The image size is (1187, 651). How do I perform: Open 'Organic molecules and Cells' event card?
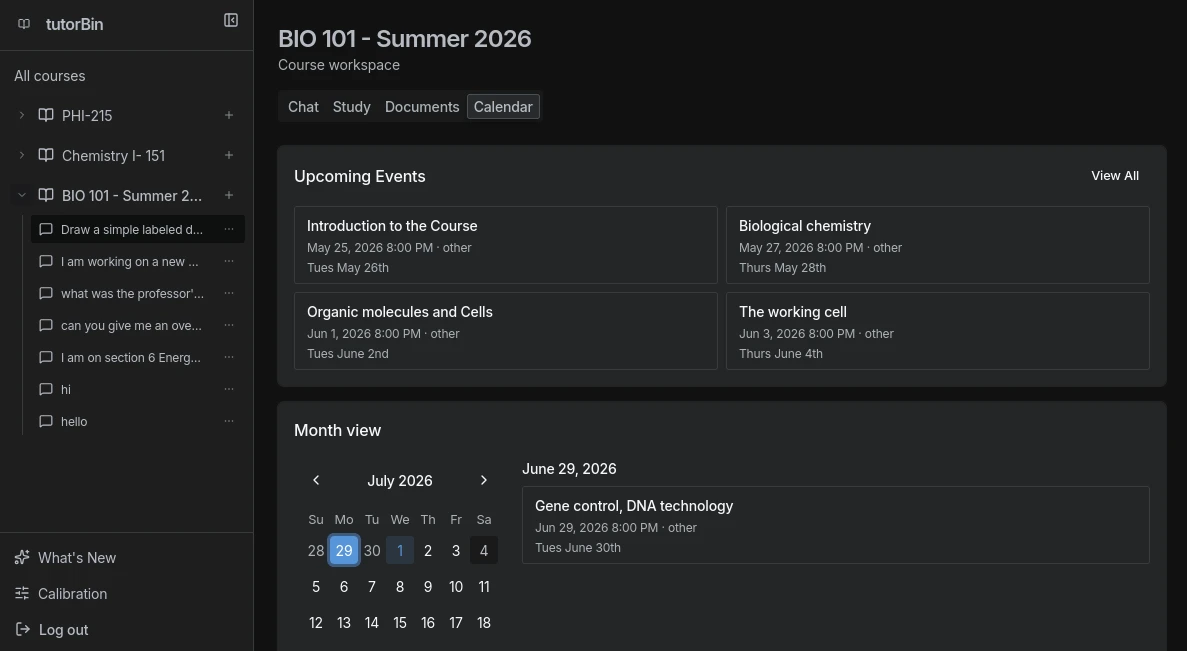pyautogui.click(x=506, y=331)
